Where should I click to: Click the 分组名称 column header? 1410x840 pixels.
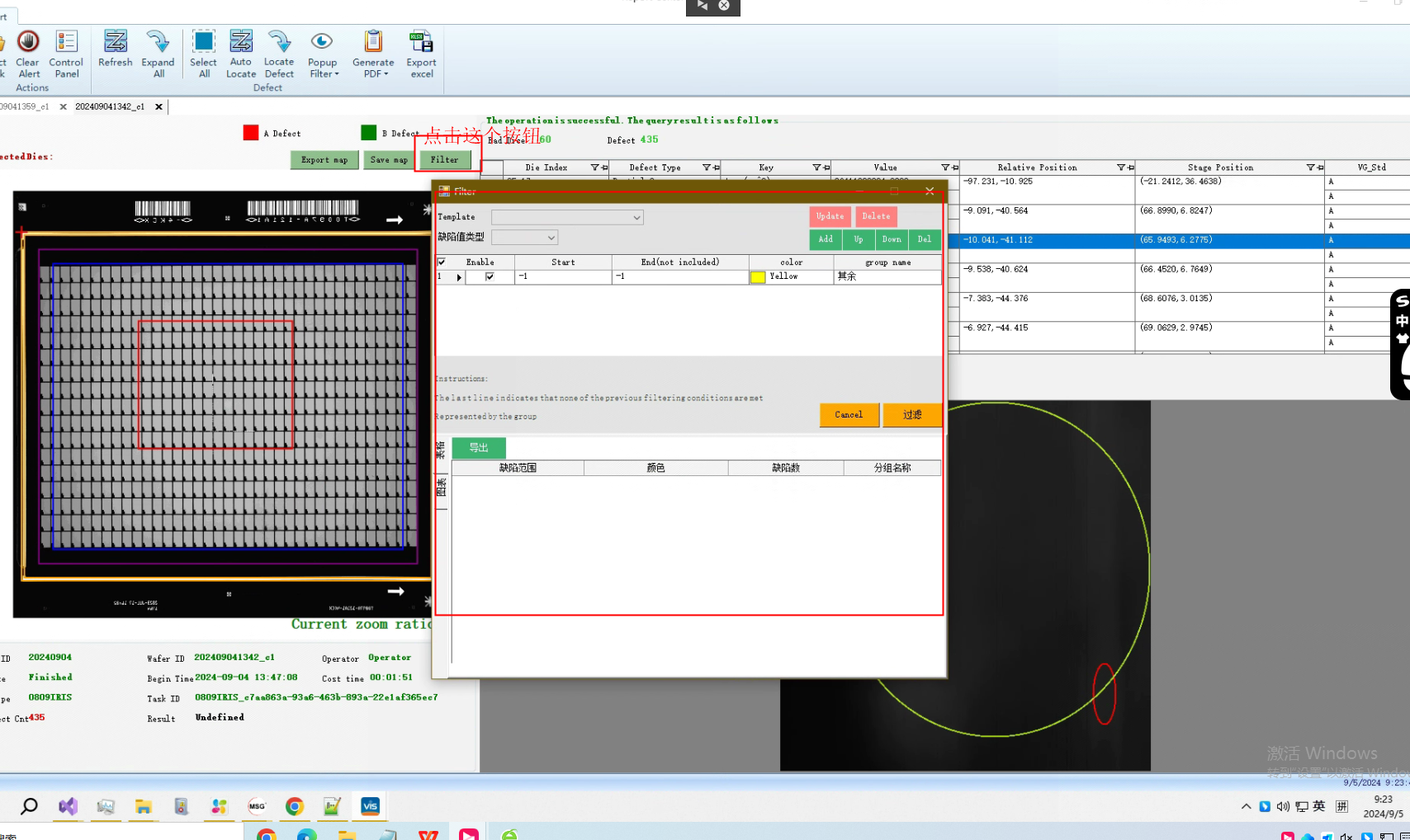pos(892,468)
